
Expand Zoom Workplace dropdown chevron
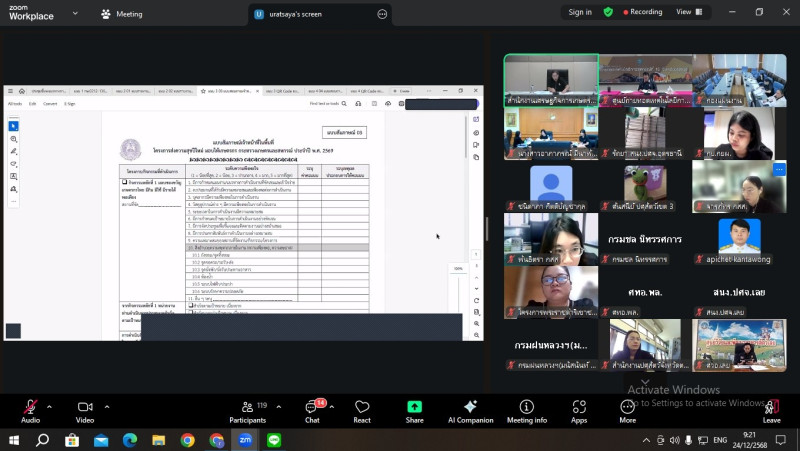pyautogui.click(x=69, y=14)
